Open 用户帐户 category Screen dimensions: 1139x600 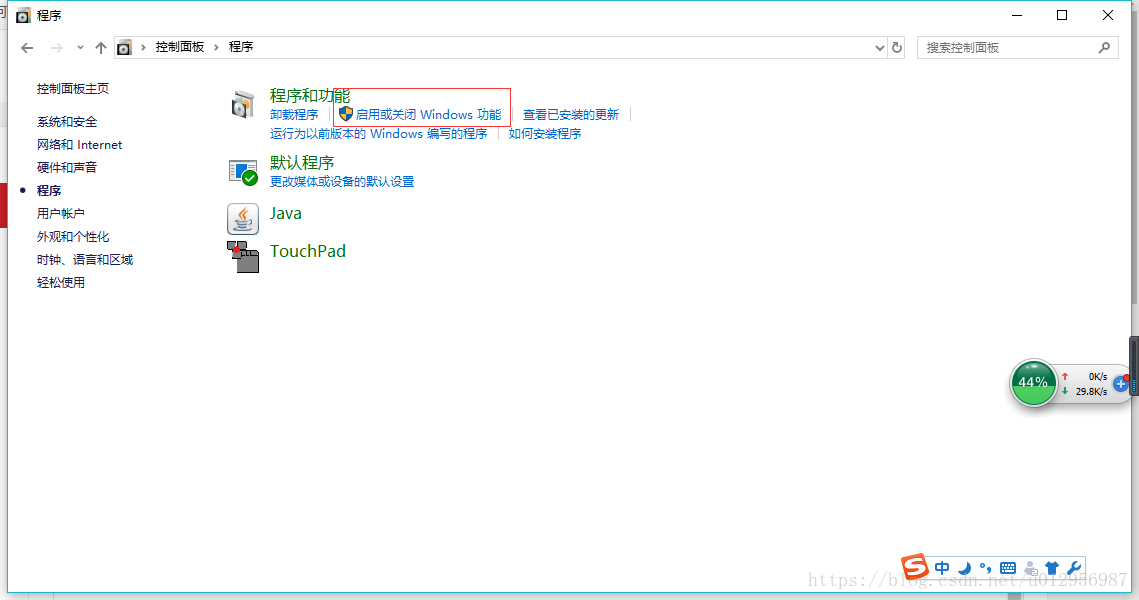point(60,214)
